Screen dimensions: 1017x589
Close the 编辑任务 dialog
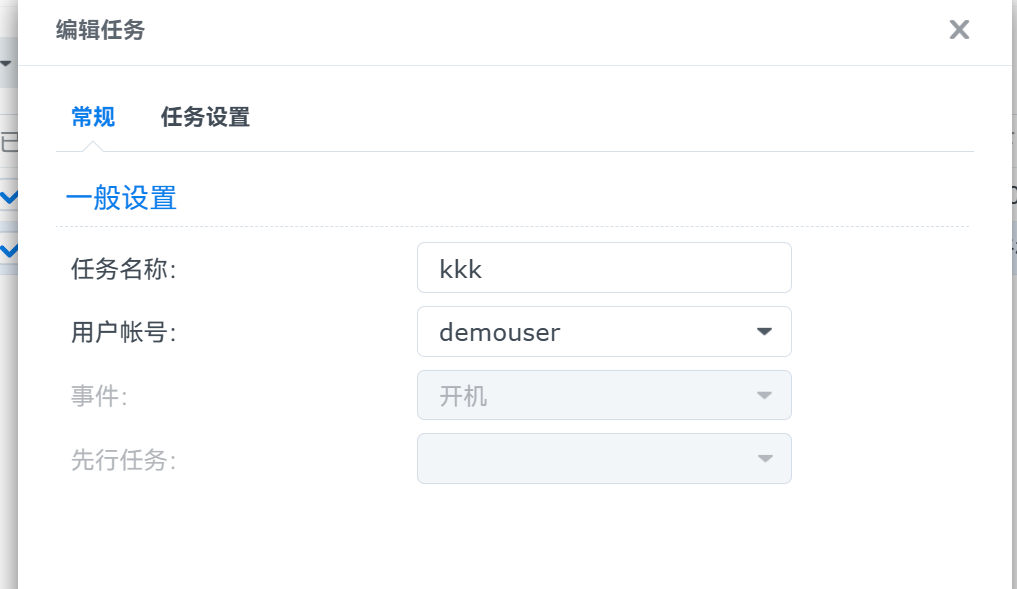click(959, 30)
